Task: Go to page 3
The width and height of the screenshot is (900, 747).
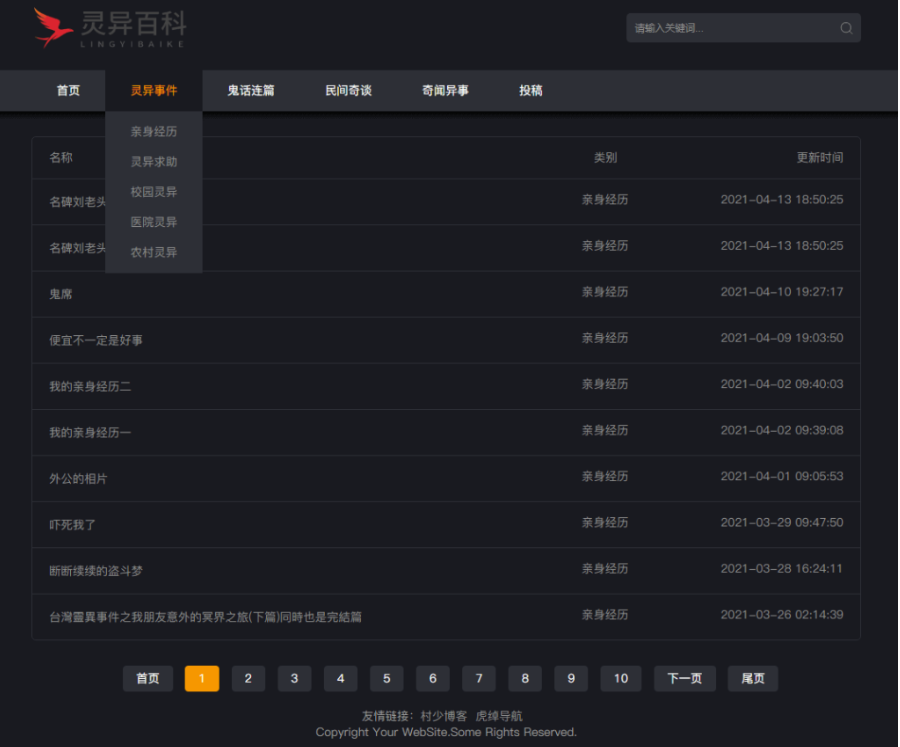Action: coord(294,679)
